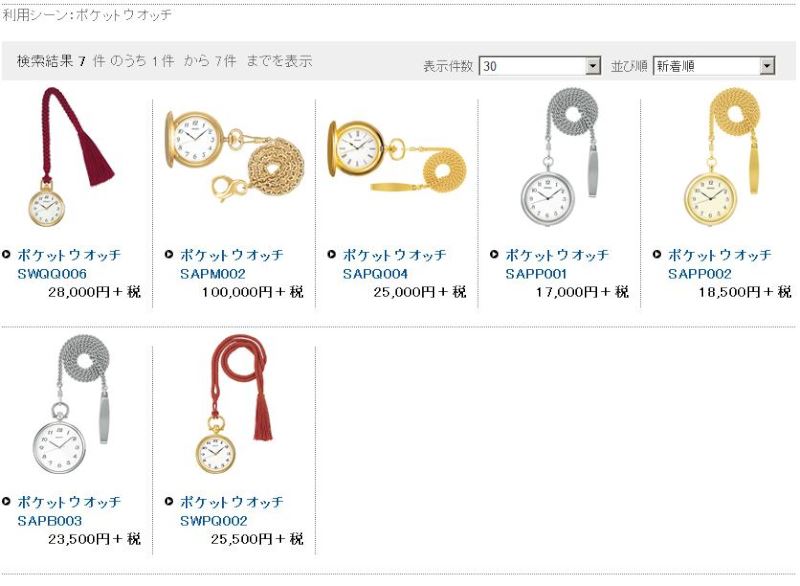Open the 並び順 sort dropdown showing 新着順
Image resolution: width=800 pixels, height=586 pixels.
(714, 66)
